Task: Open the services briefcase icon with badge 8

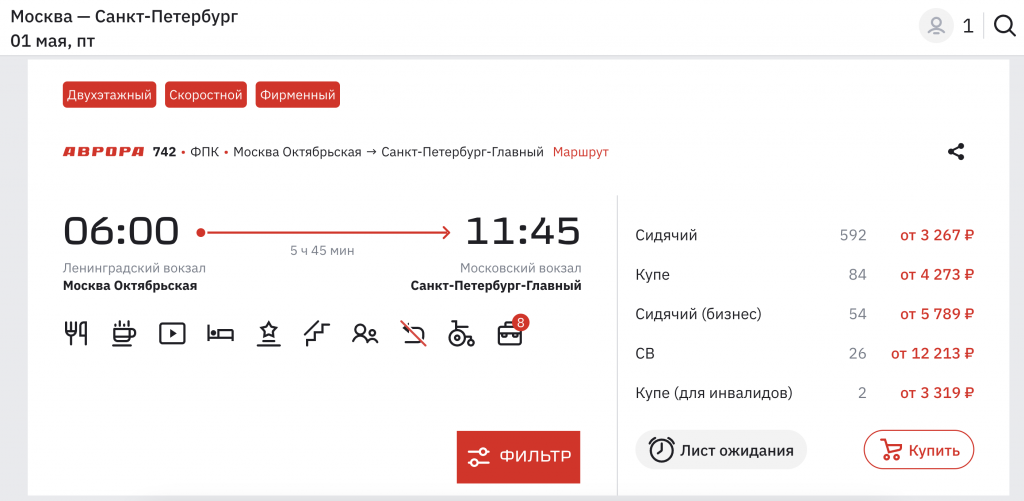Action: pos(510,333)
